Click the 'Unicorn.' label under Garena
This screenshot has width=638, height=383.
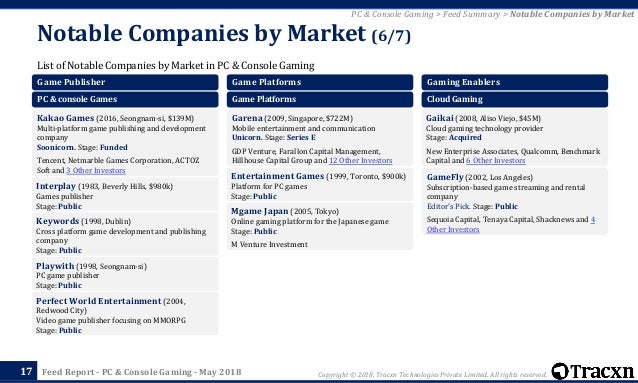point(247,138)
